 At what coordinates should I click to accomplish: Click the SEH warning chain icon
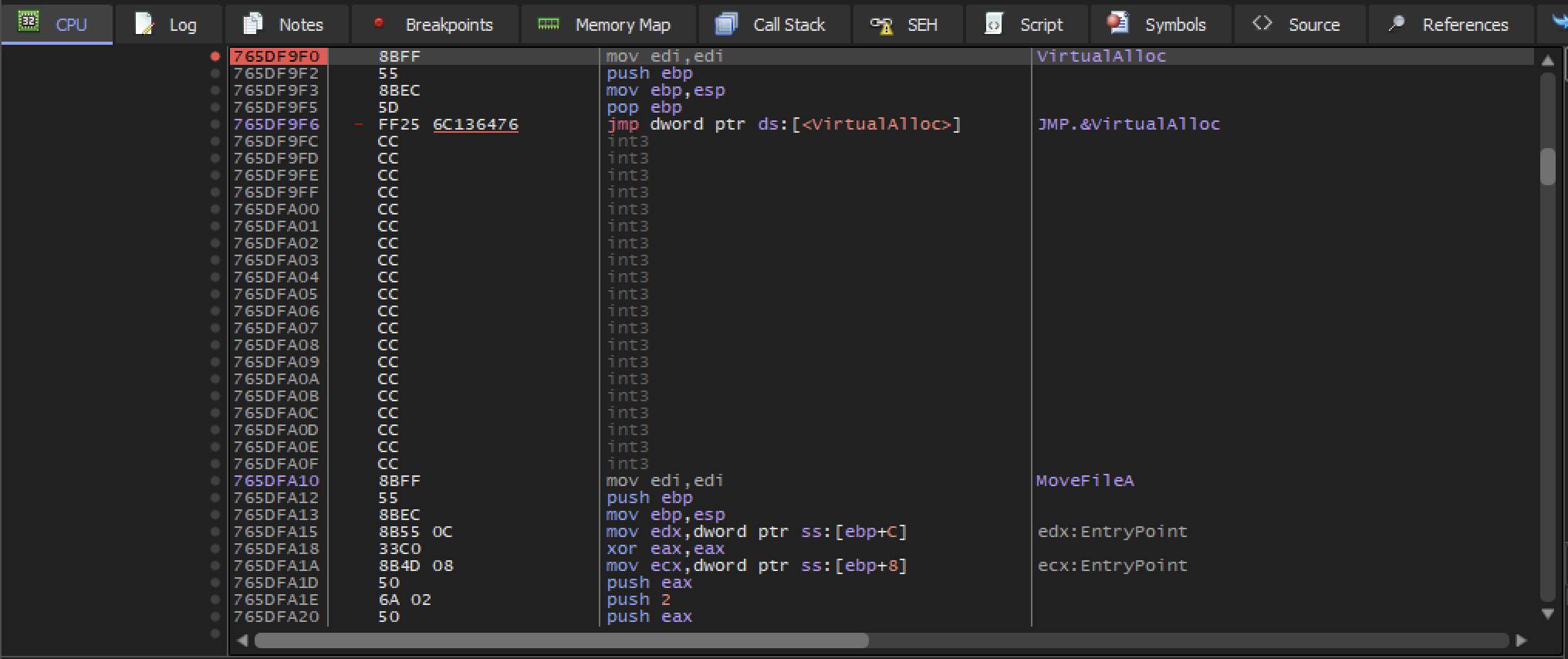(881, 25)
